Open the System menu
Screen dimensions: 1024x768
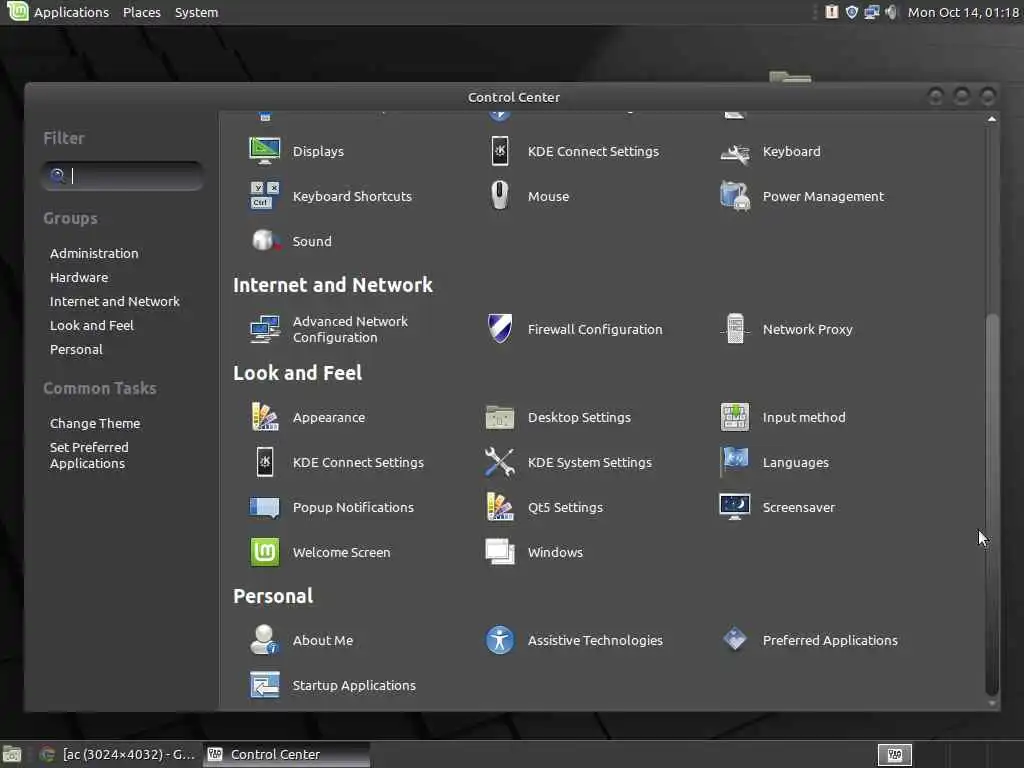(x=197, y=12)
